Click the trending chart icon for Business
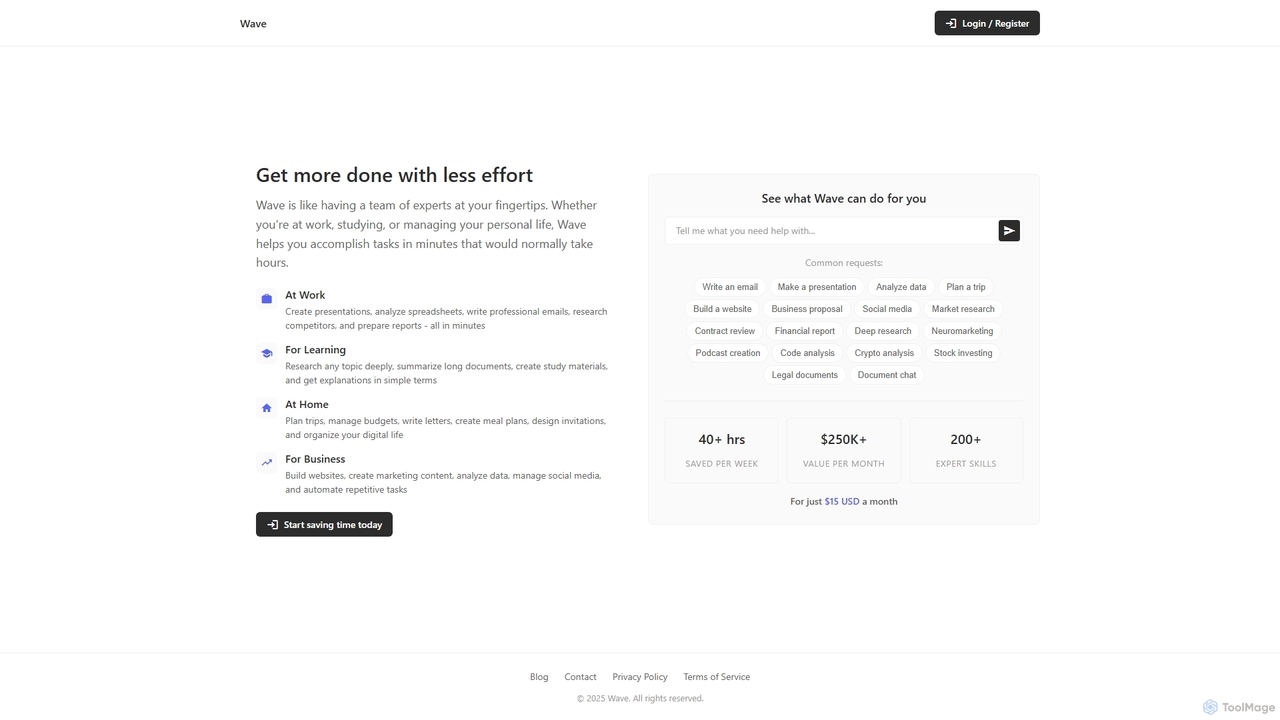1280x720 pixels. click(x=267, y=462)
